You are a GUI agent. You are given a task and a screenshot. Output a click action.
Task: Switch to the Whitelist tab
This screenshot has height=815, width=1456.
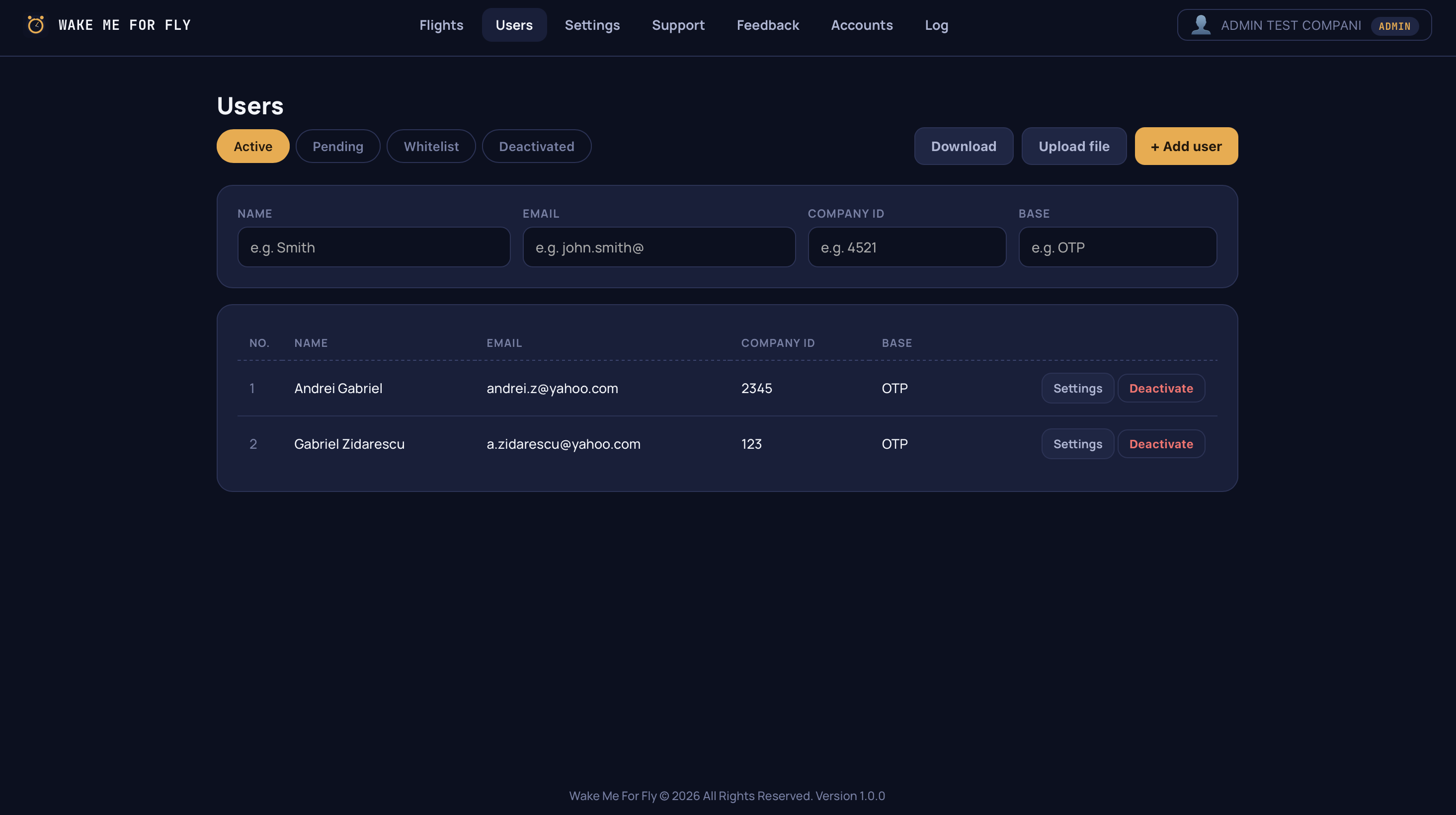pos(431,147)
